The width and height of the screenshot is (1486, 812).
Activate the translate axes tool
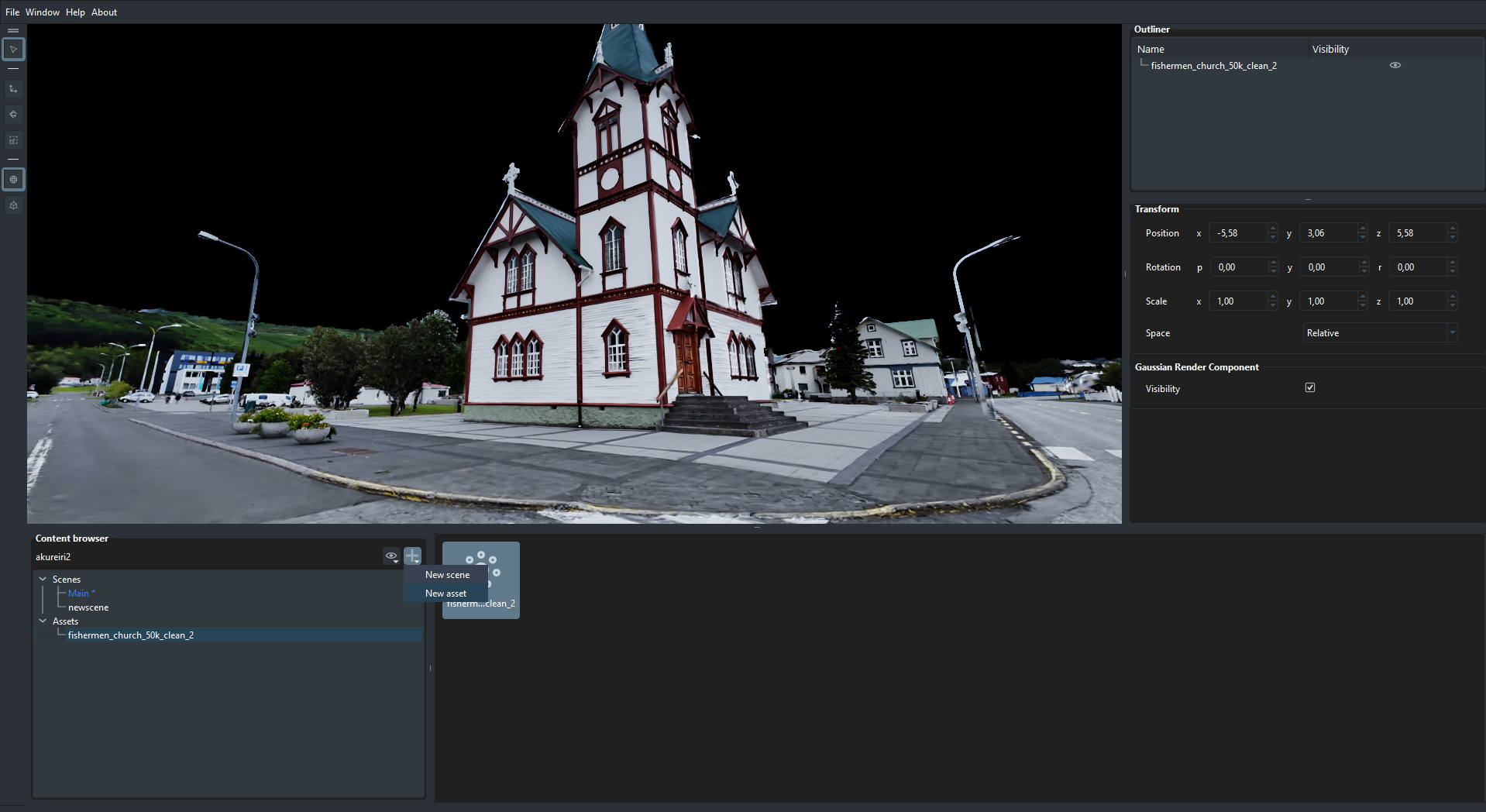click(13, 89)
